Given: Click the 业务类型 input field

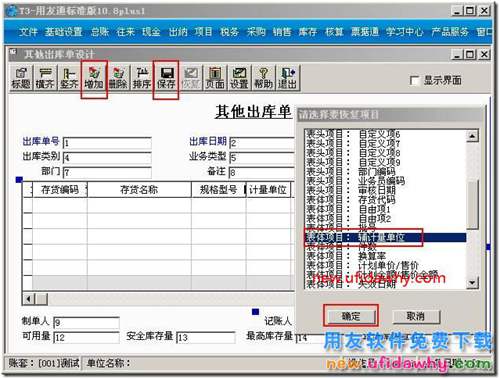Looking at the screenshot, I should 262,157.
